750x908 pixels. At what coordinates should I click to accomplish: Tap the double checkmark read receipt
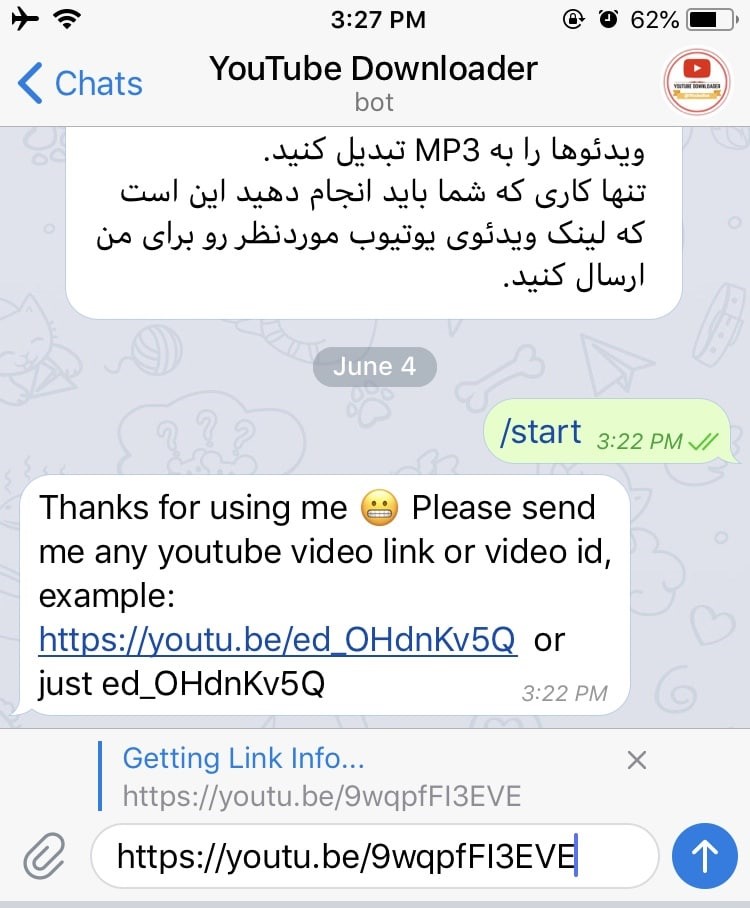click(x=703, y=442)
